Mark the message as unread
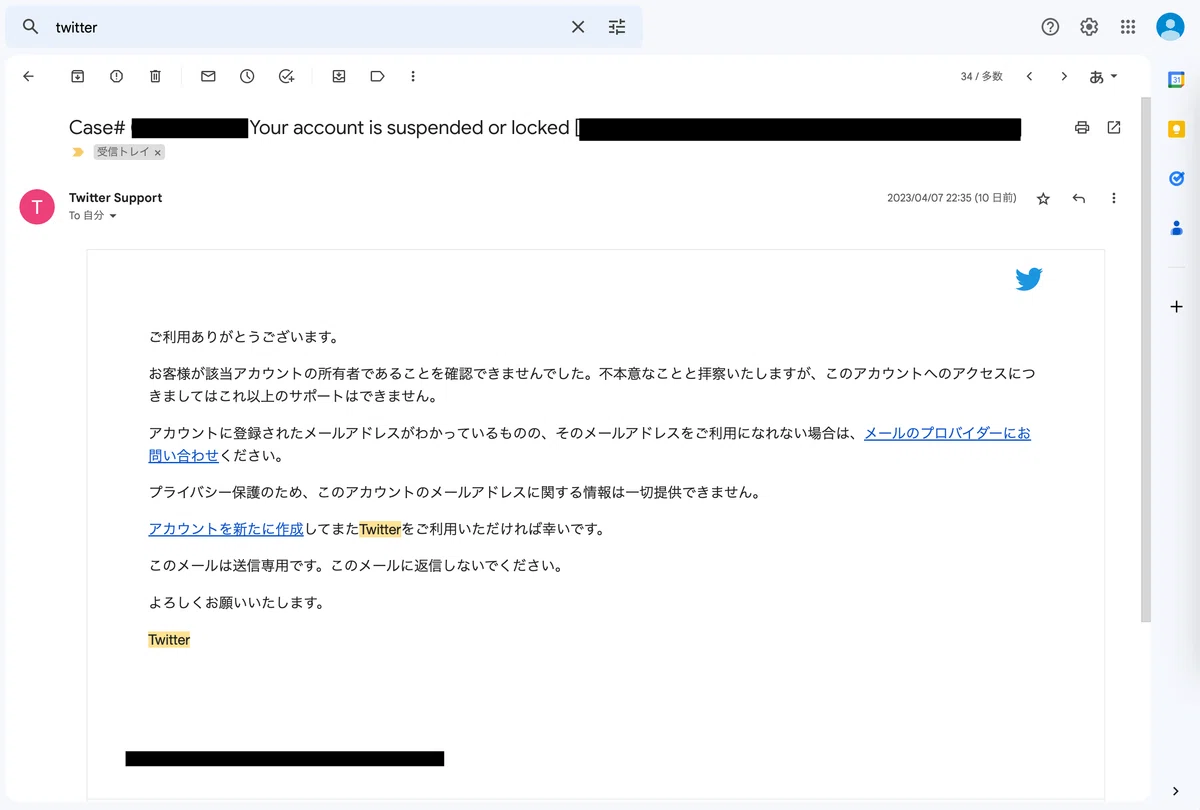 208,76
